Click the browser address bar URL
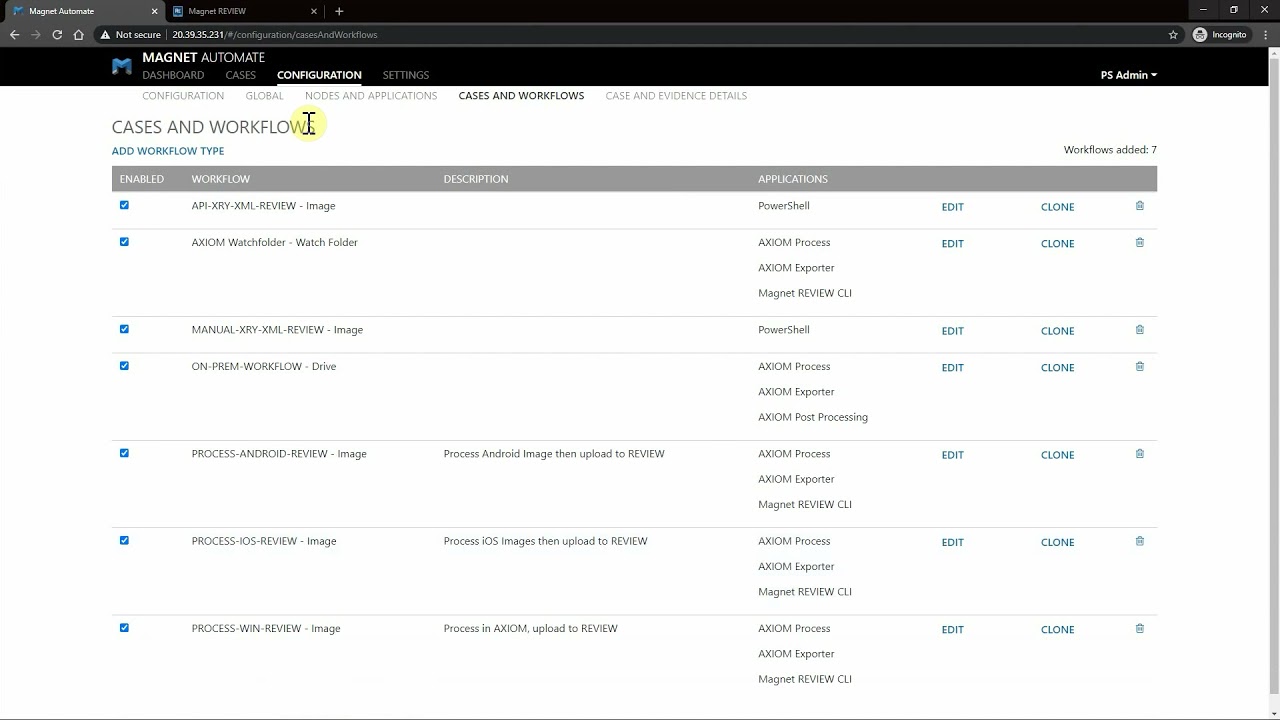The width and height of the screenshot is (1280, 720). pyautogui.click(x=274, y=34)
